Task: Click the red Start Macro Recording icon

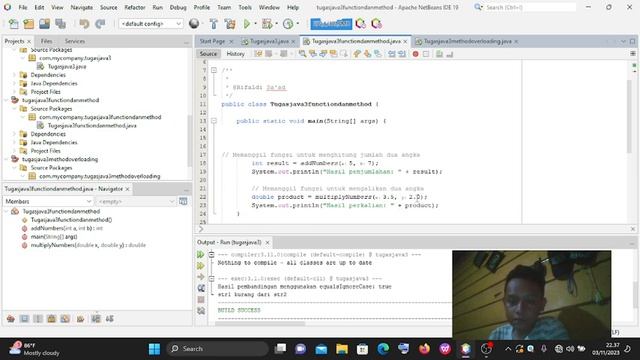Action: click(416, 54)
